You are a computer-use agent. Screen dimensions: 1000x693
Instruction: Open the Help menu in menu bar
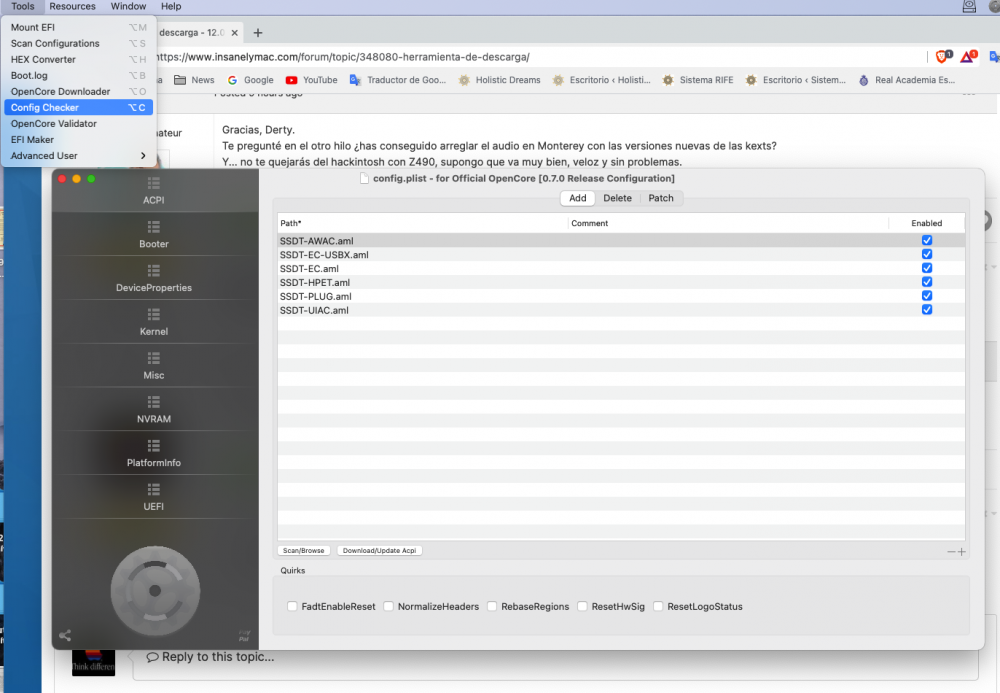click(171, 6)
